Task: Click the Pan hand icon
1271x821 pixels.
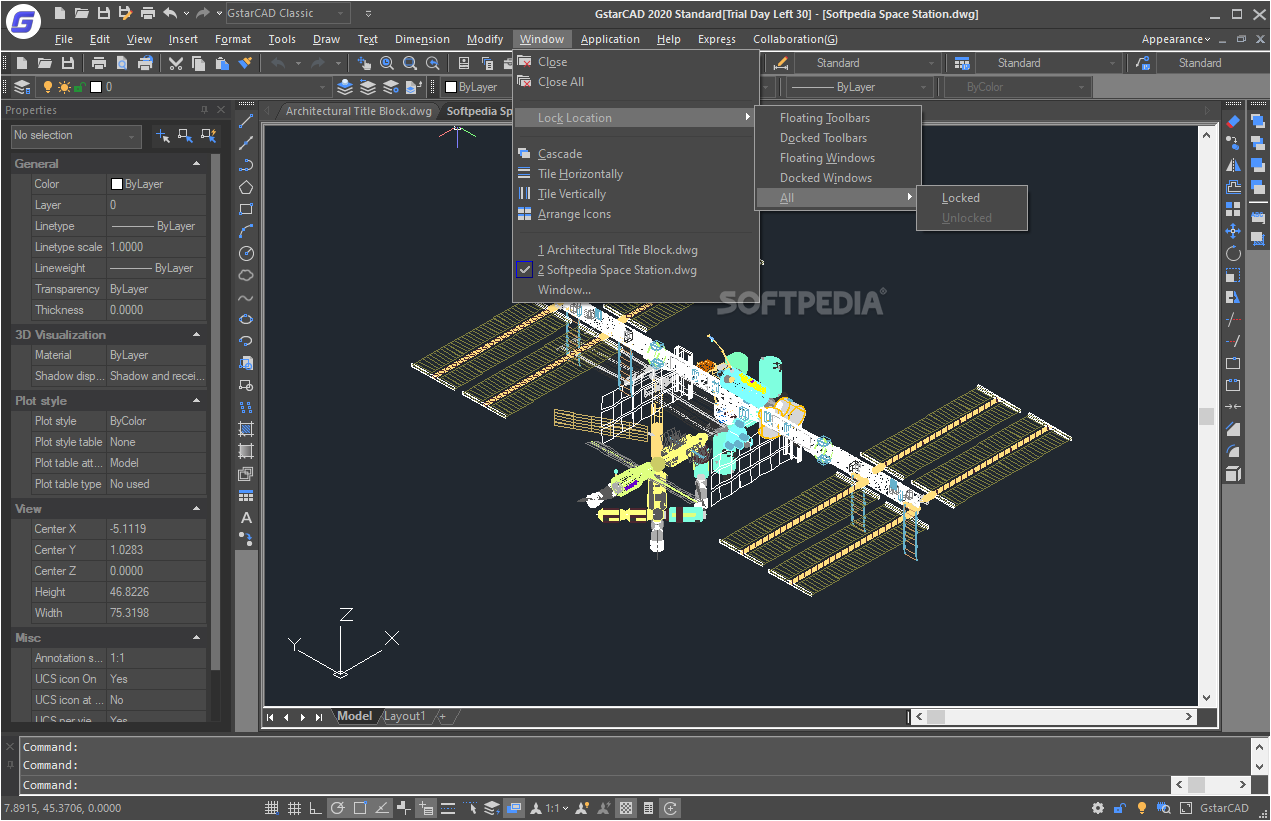Action: (364, 63)
